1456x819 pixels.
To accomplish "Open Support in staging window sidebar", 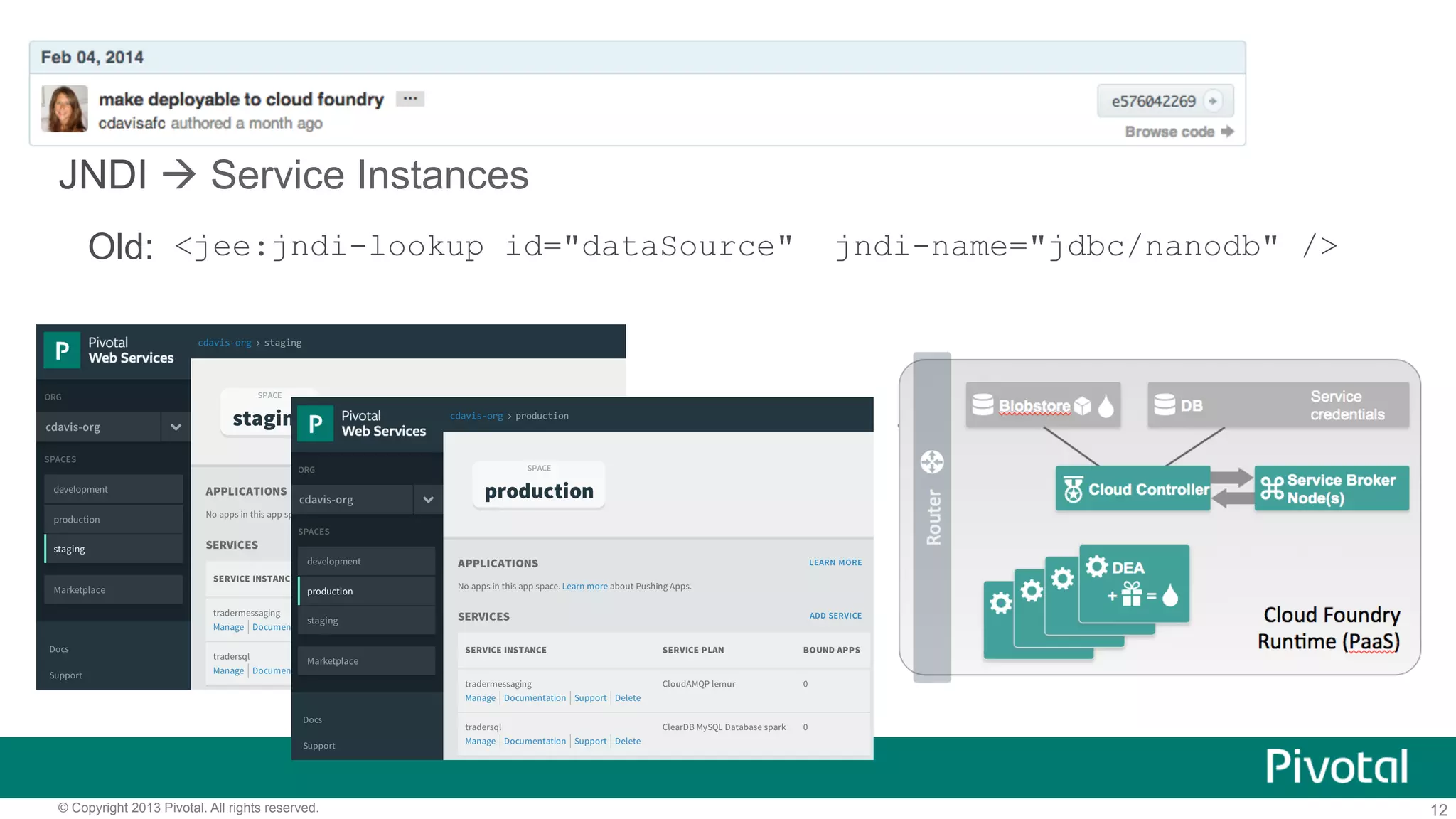I will pos(65,675).
